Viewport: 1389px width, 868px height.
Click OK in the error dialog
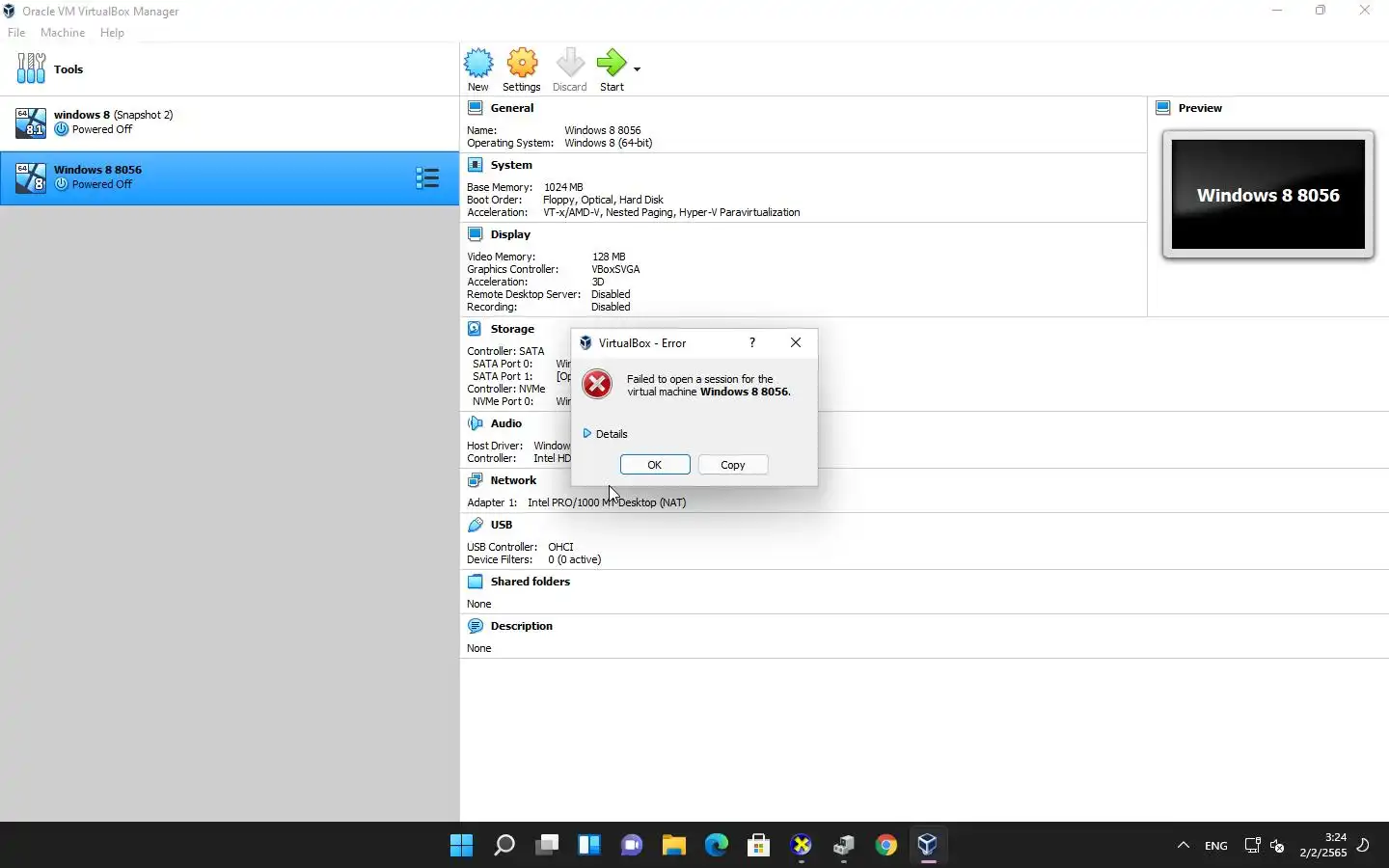[655, 465]
